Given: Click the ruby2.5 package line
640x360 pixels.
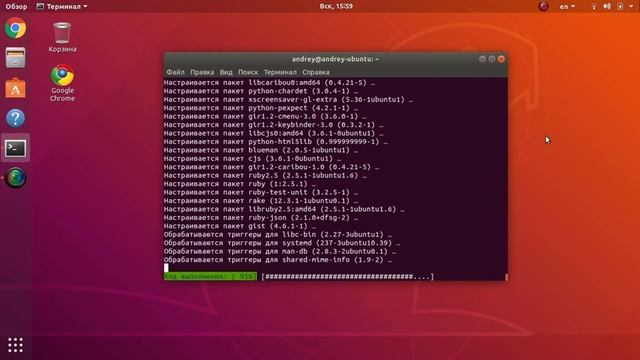Looking at the screenshot, I should 265,176.
